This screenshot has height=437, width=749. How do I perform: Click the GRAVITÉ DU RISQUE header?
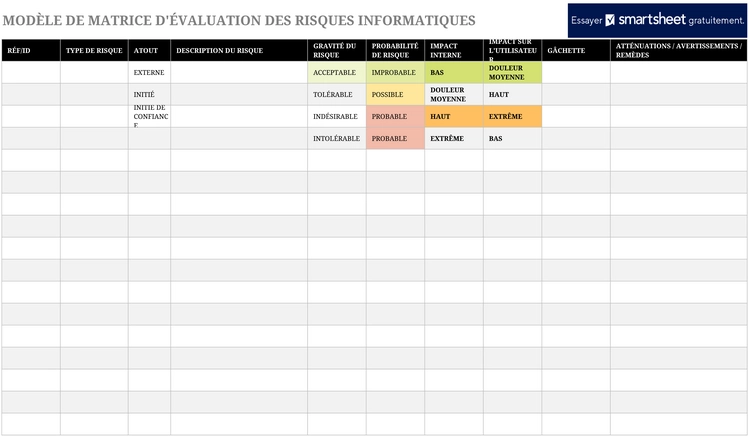click(x=337, y=50)
